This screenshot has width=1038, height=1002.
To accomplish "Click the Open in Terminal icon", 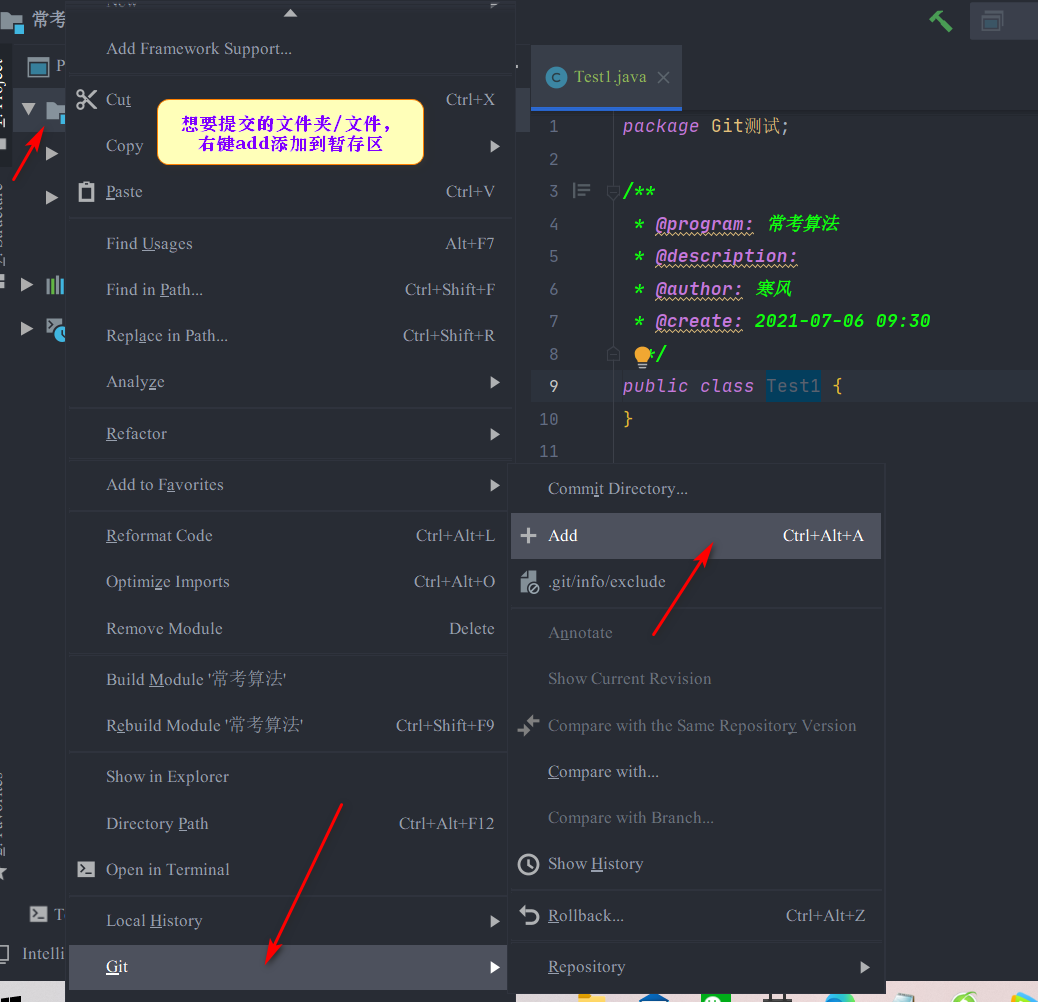I will pos(86,869).
